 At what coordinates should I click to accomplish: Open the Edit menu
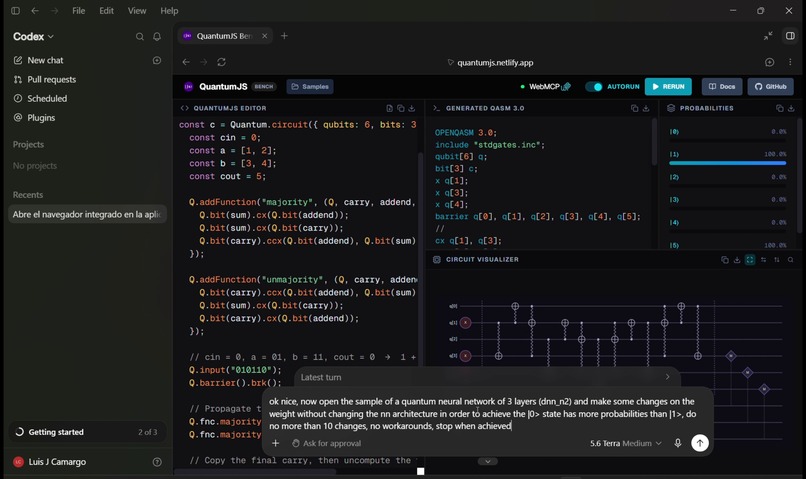pyautogui.click(x=106, y=10)
